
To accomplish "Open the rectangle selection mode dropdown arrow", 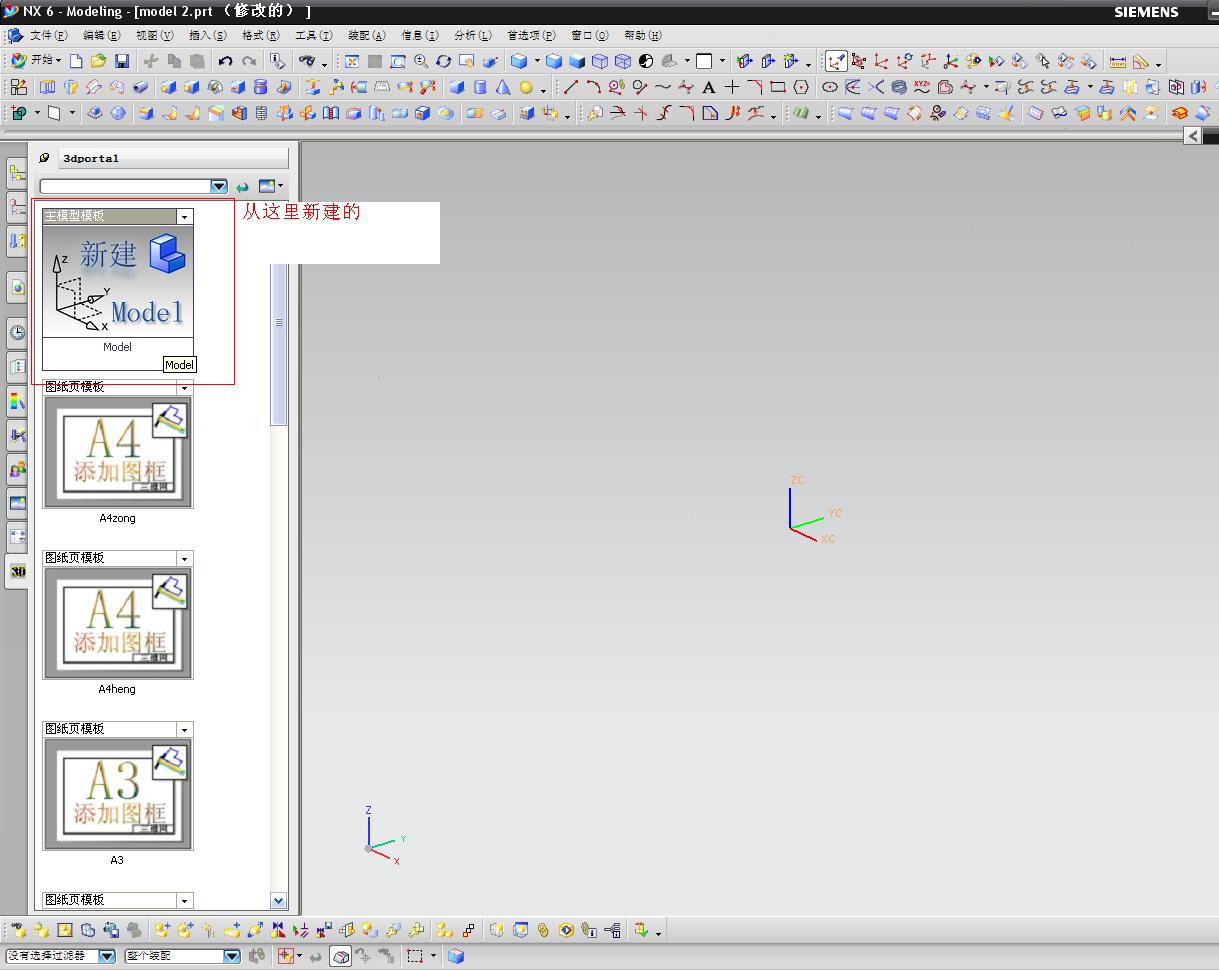I will 433,956.
